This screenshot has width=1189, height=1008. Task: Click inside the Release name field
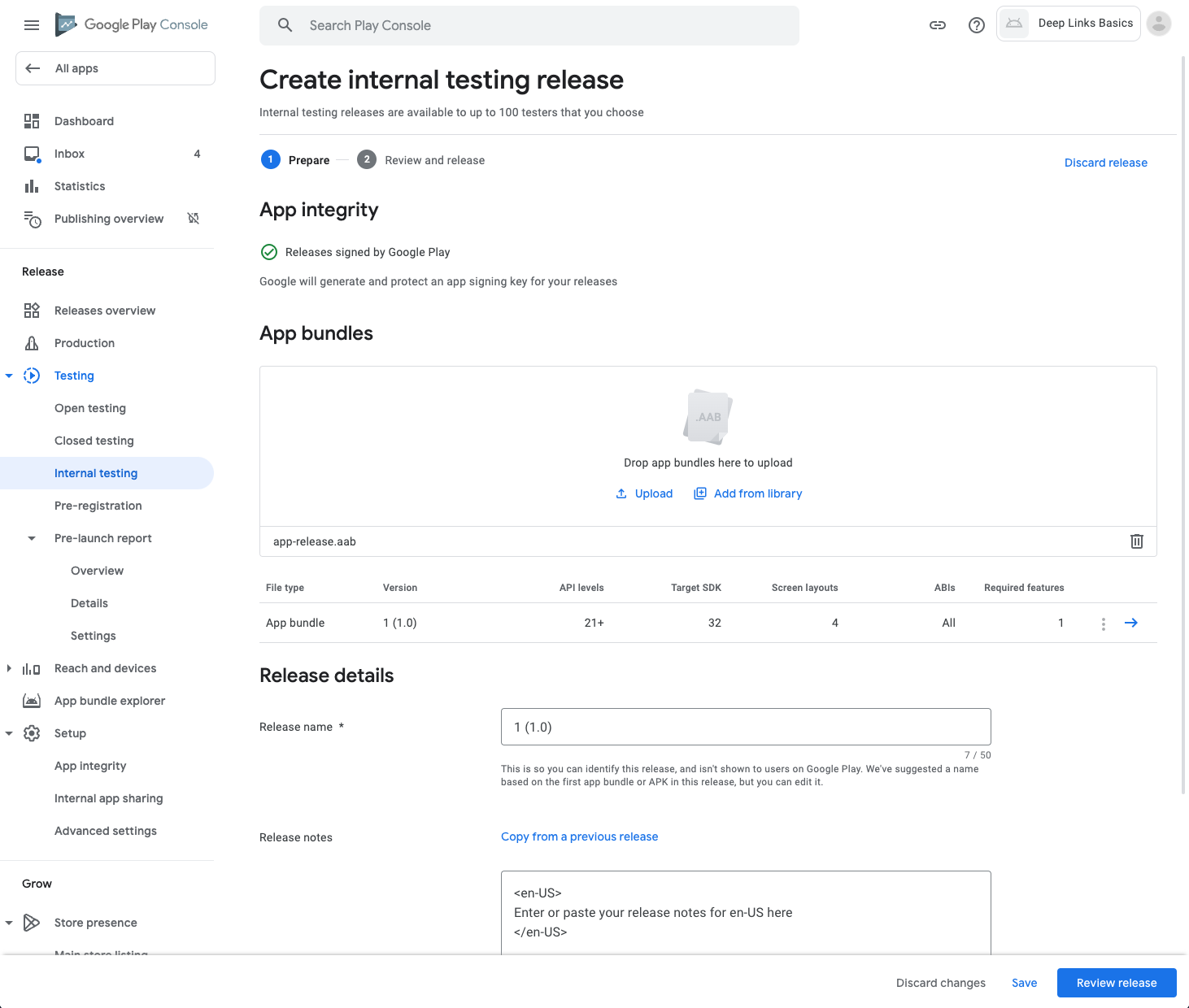[745, 726]
